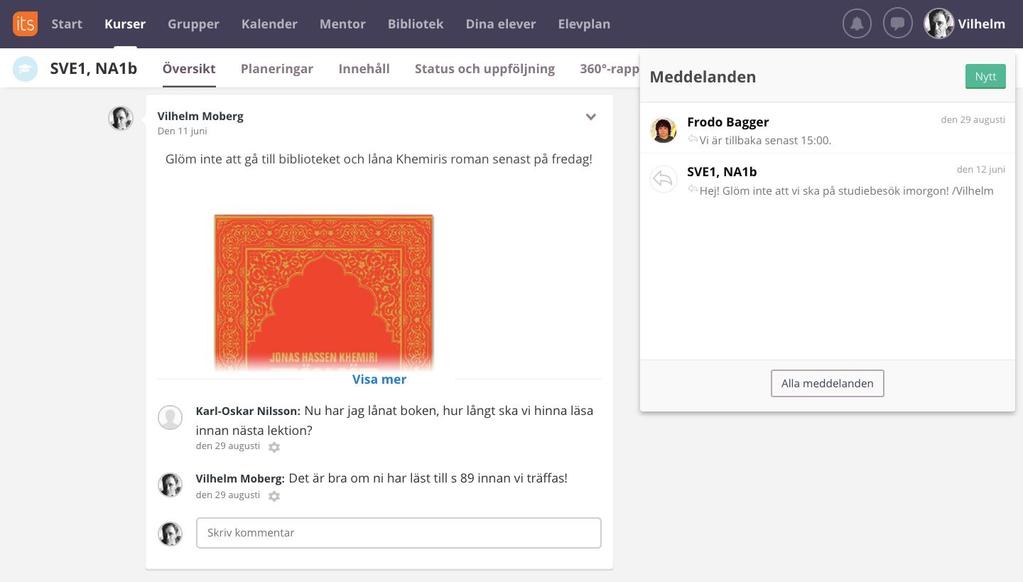Go to Start in the top navigation
Screen dimensions: 1023x582
coord(67,24)
